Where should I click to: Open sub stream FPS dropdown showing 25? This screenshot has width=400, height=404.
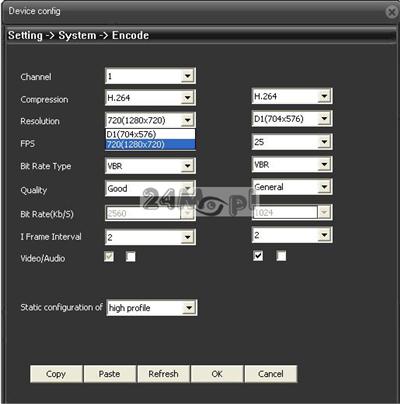tap(292, 142)
